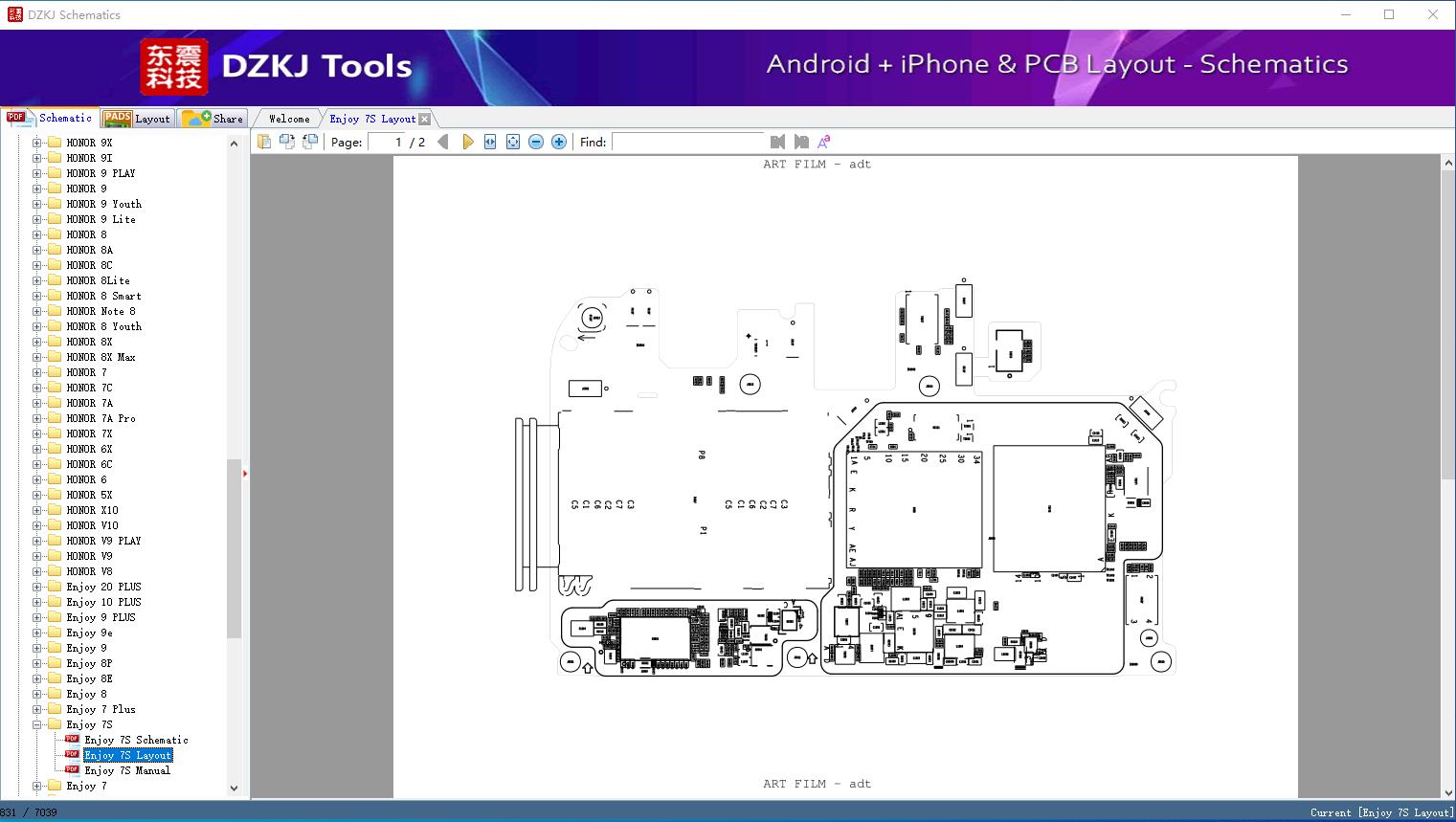
Task: Click the DZKJ Schematics title bar icon
Action: tap(14, 14)
